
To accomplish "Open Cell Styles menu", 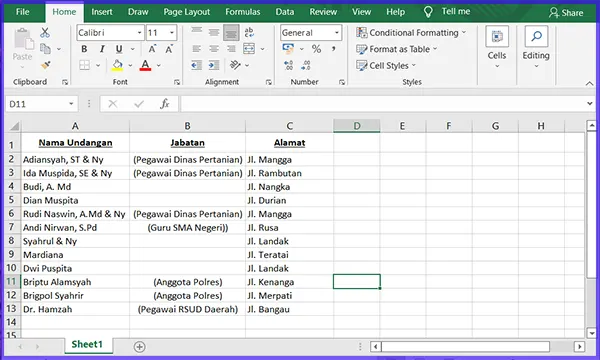I will 386,66.
